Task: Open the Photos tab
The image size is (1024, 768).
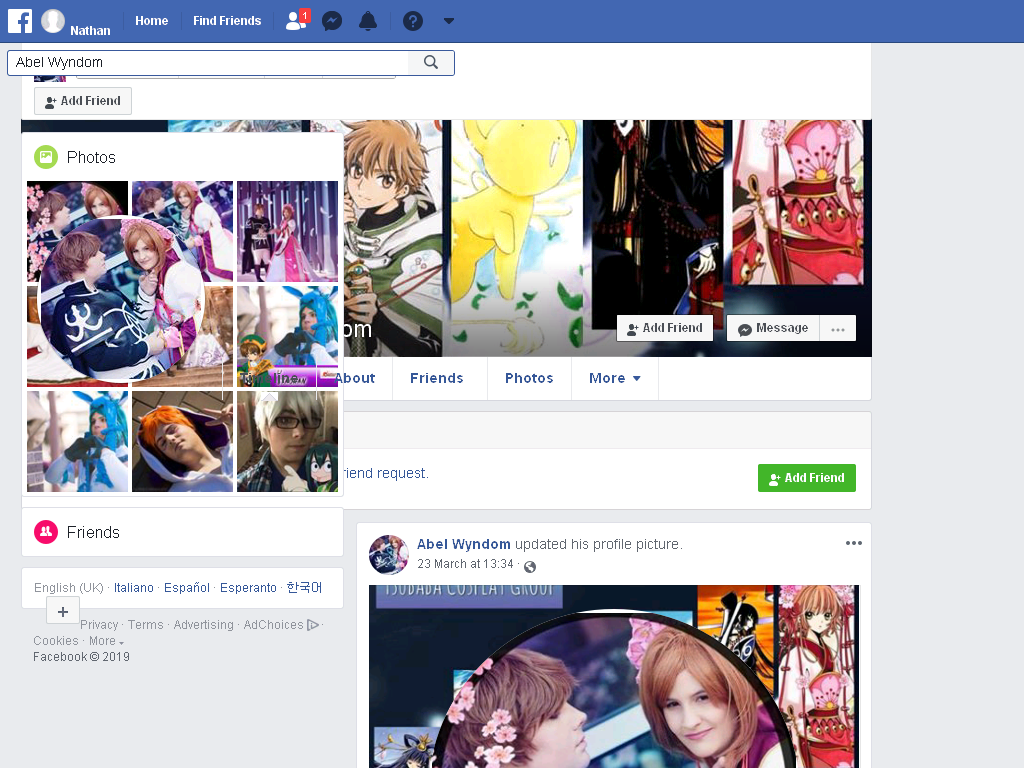Action: click(529, 378)
